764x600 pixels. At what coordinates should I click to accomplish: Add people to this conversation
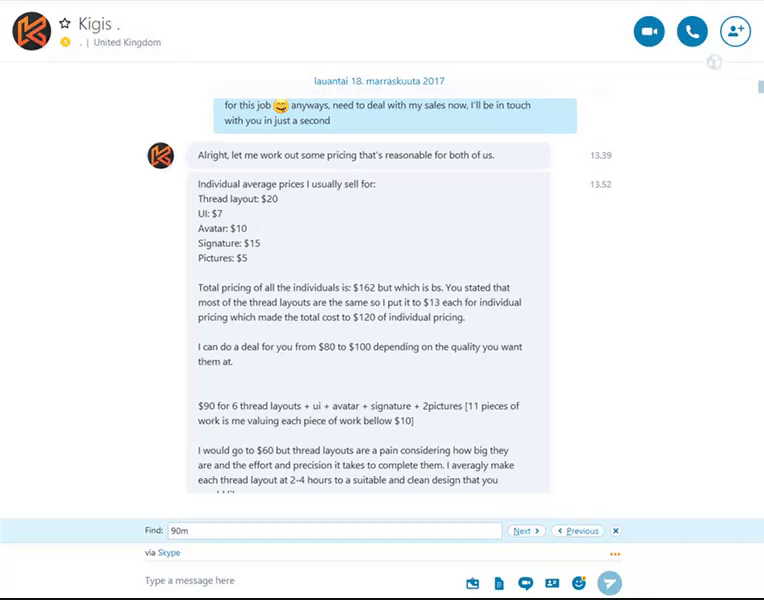tap(735, 32)
